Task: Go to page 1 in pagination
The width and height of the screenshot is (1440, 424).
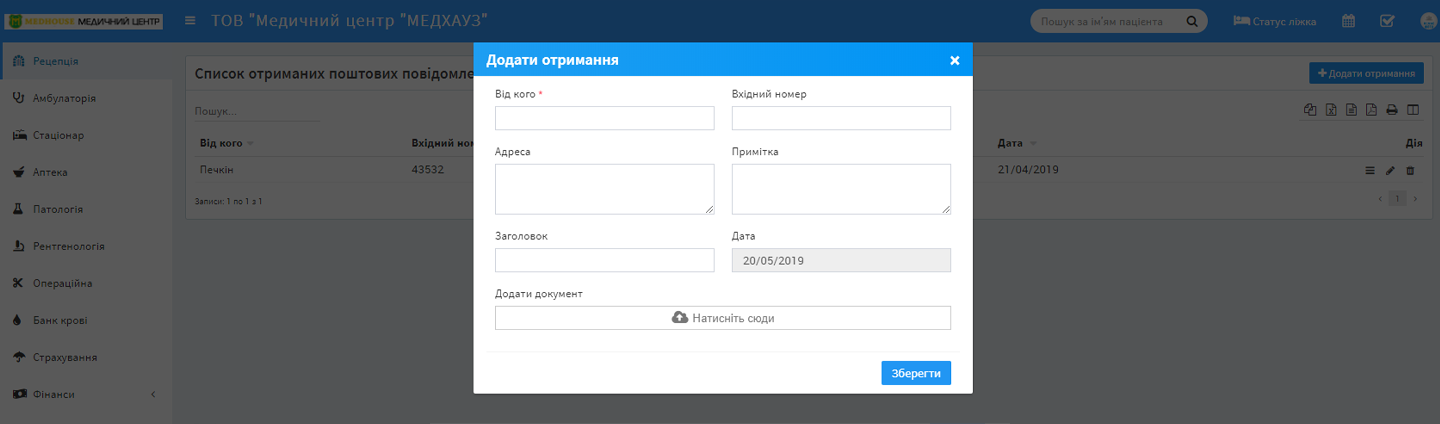Action: click(1398, 199)
